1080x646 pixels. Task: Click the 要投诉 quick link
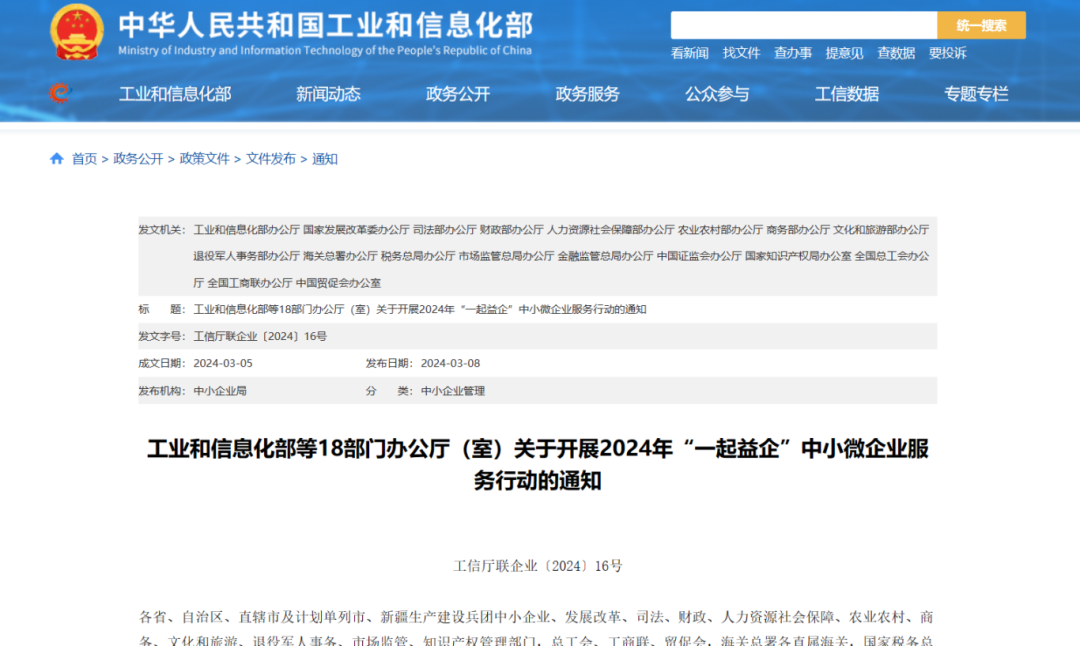pyautogui.click(x=947, y=53)
